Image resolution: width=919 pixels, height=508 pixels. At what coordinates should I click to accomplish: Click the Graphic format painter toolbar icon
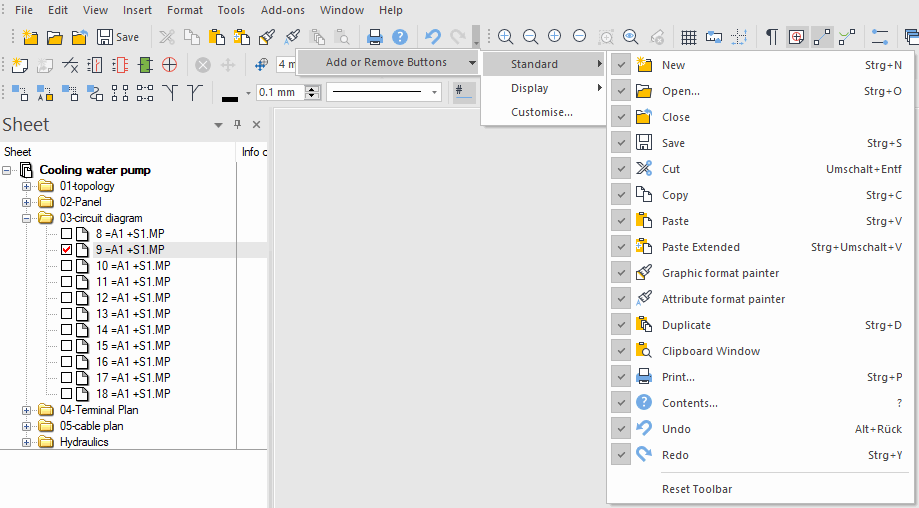(267, 37)
